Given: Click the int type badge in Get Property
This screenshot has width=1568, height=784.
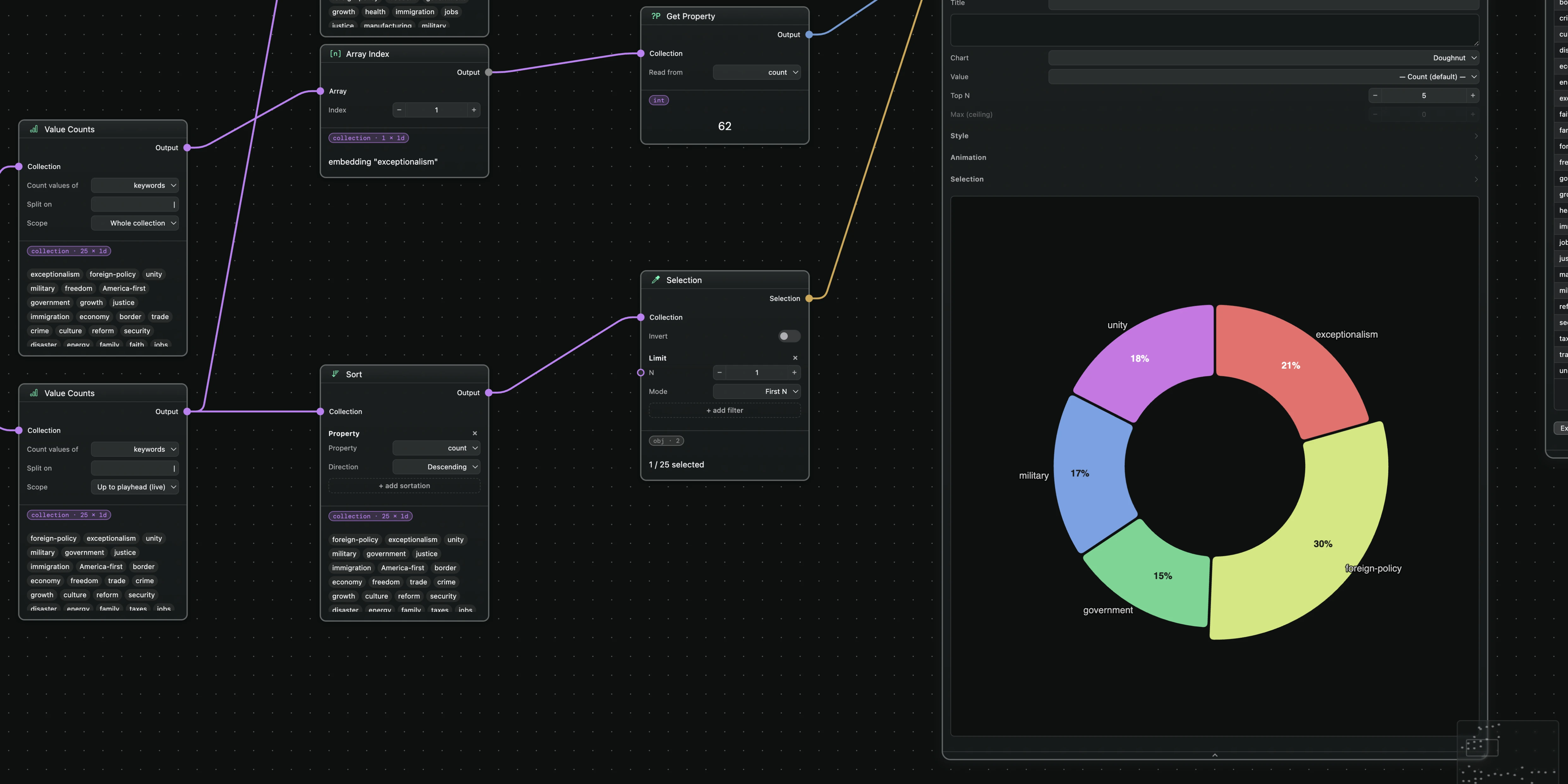Looking at the screenshot, I should point(659,100).
